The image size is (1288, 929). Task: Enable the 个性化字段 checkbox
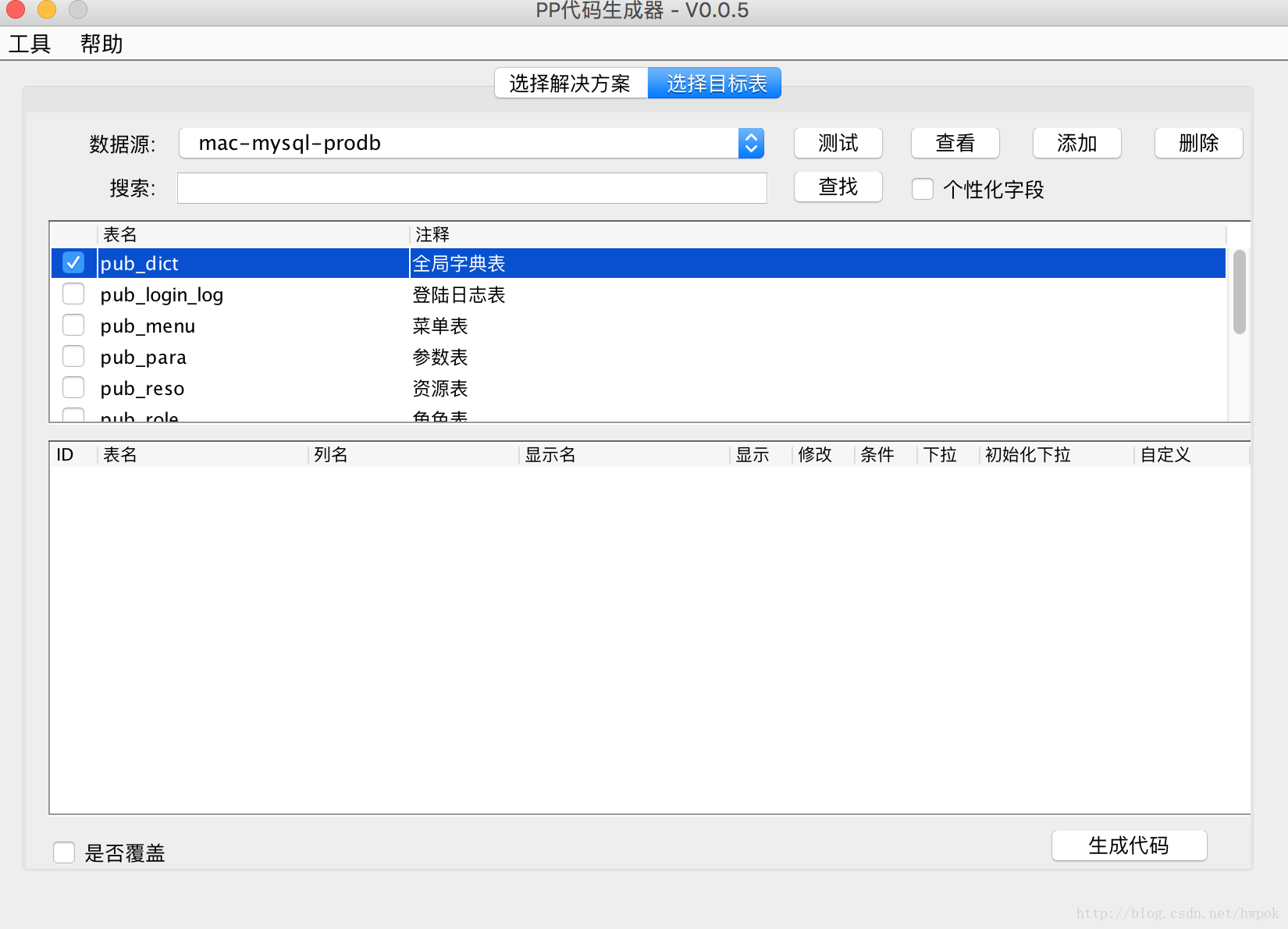tap(923, 189)
